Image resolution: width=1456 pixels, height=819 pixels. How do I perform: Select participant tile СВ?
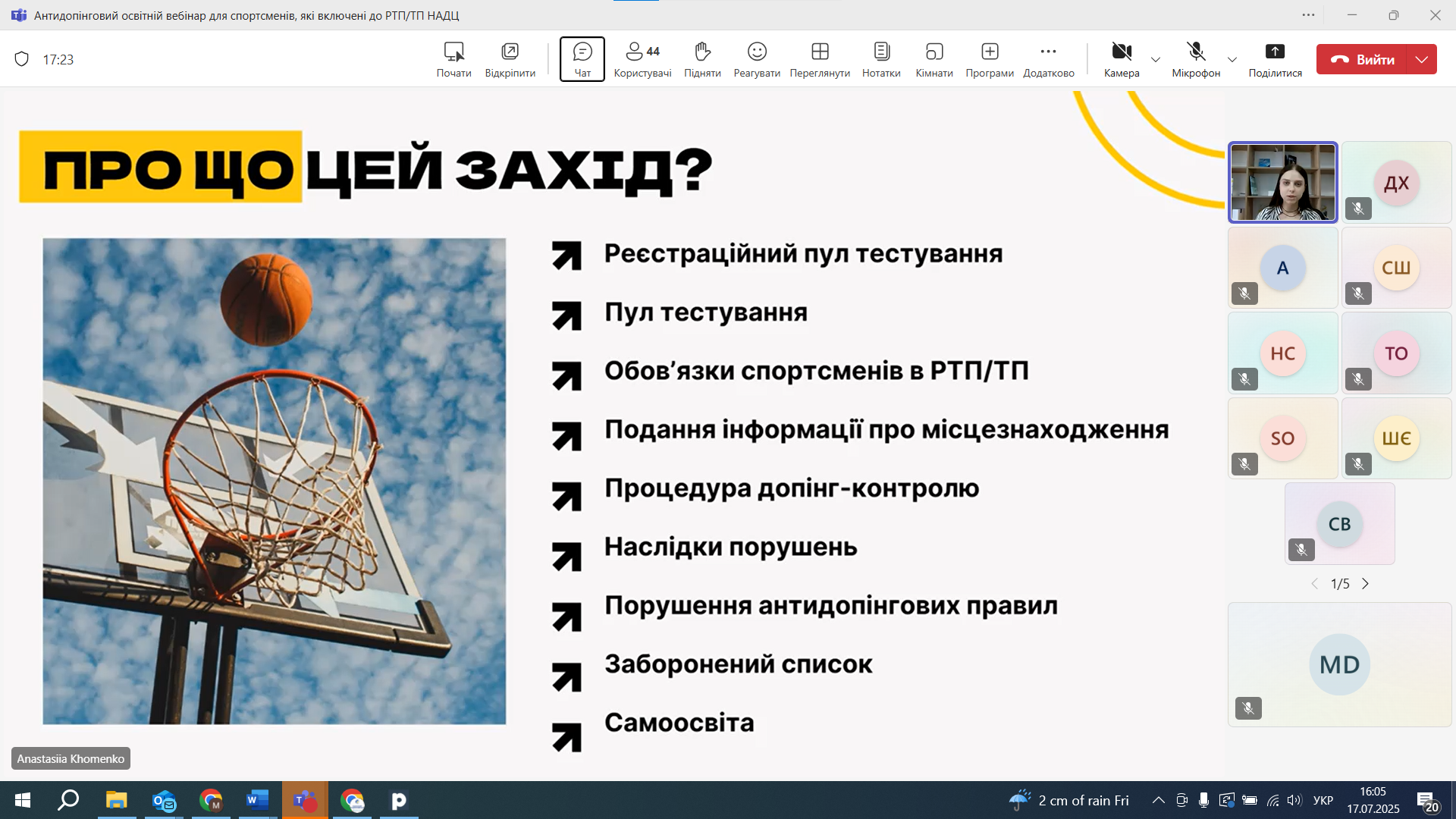tap(1340, 524)
